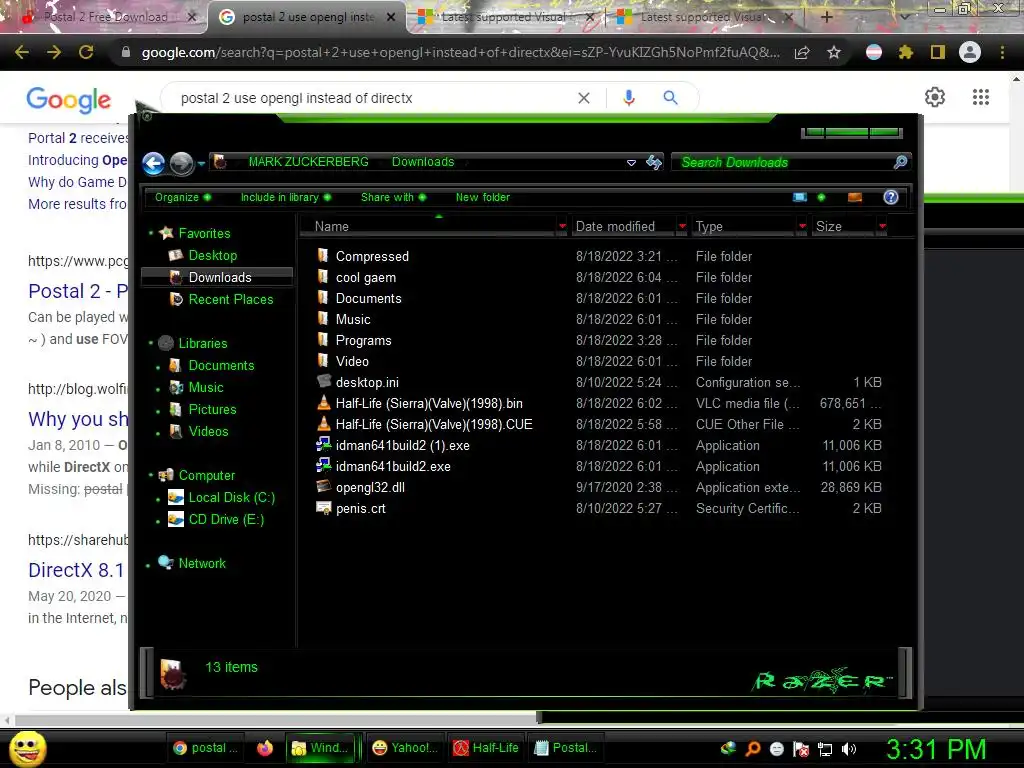Collapse the Computer tree group
Image resolution: width=1024 pixels, height=768 pixels.
[x=151, y=475]
